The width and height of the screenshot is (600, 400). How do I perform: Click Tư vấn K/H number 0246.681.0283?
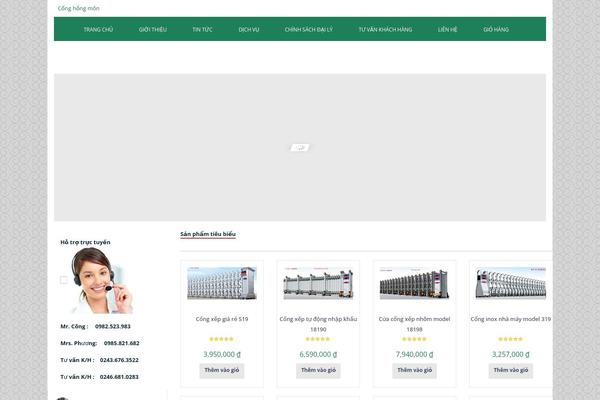click(119, 377)
